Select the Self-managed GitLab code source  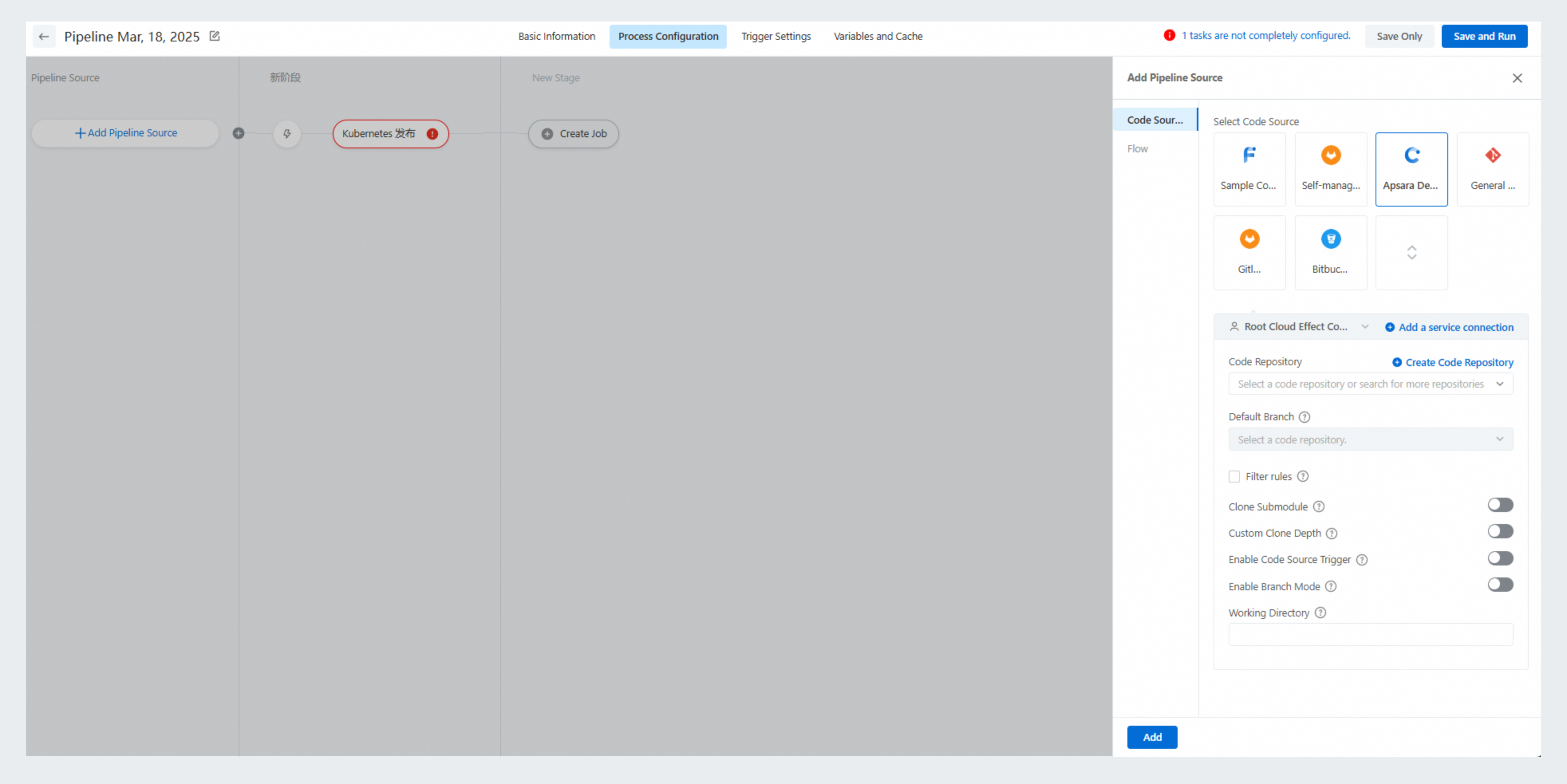pos(1330,169)
